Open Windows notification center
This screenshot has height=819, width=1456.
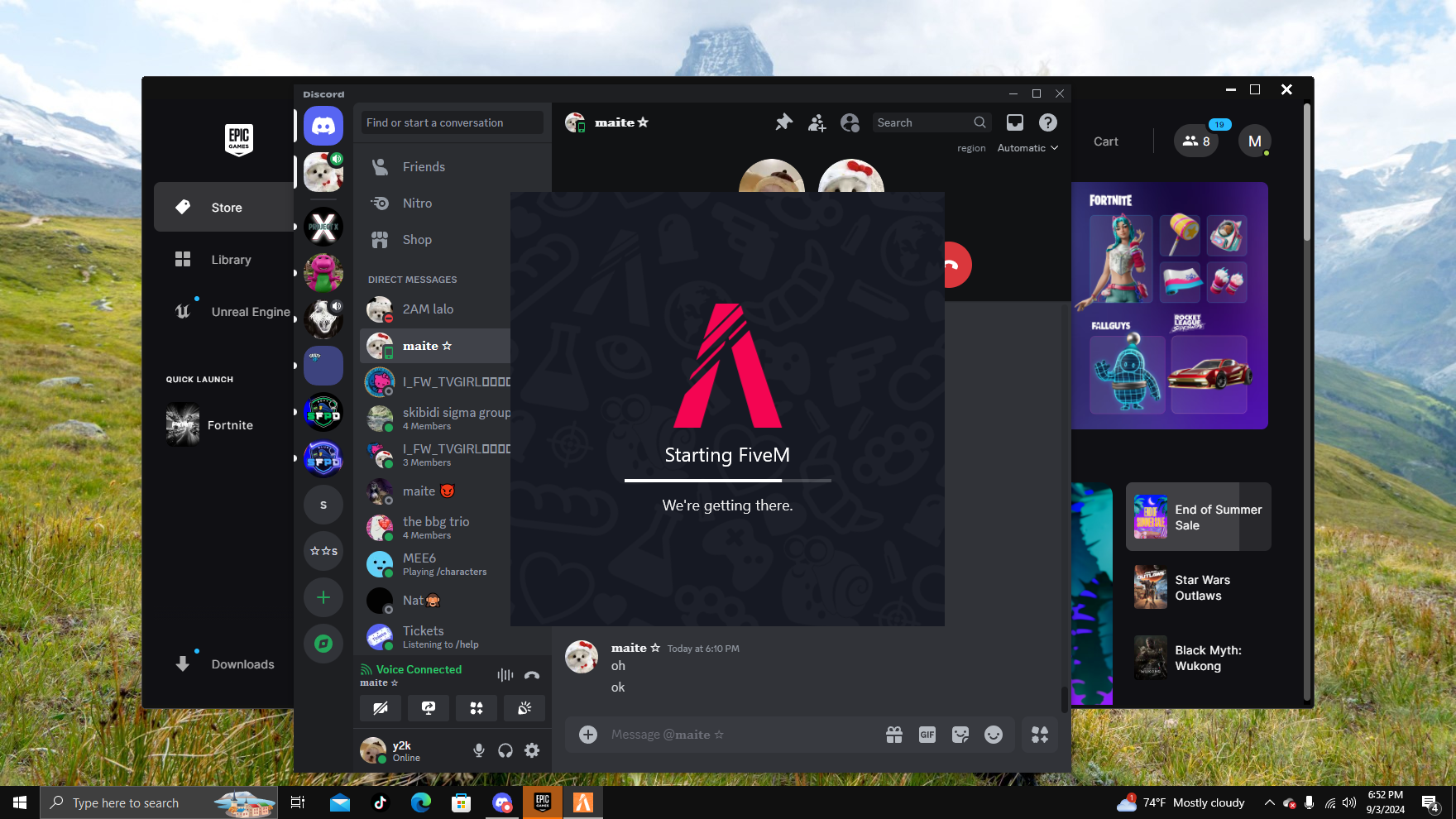1431,802
